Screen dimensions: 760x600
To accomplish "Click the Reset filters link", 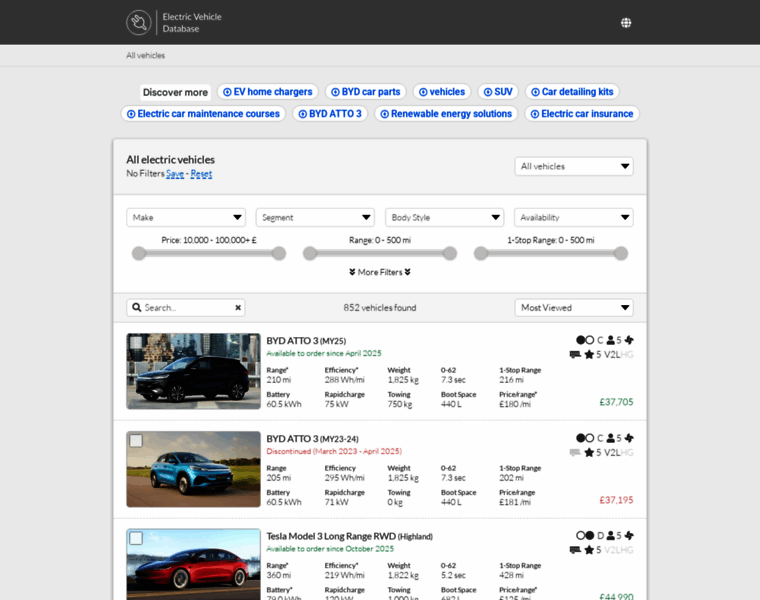I will point(201,174).
